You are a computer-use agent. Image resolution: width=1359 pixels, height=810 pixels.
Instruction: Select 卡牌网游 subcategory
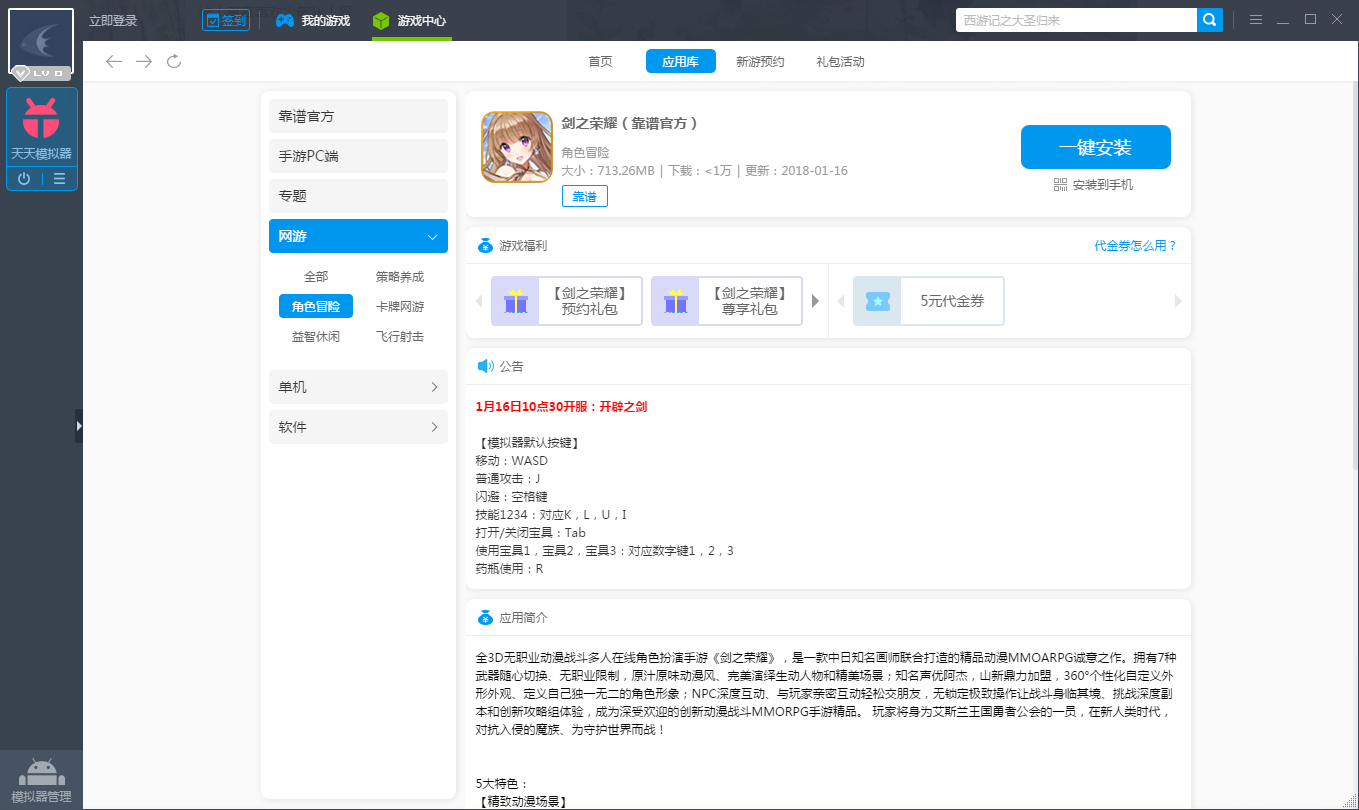pyautogui.click(x=400, y=307)
